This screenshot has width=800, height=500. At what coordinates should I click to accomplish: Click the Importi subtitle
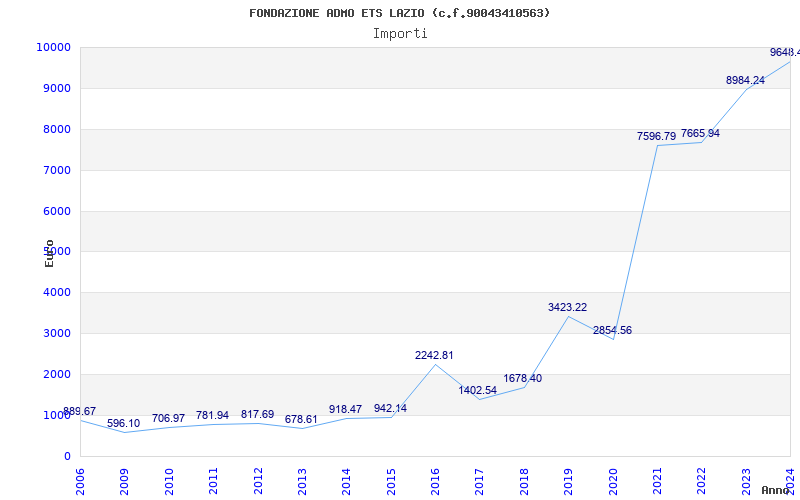[x=400, y=33]
